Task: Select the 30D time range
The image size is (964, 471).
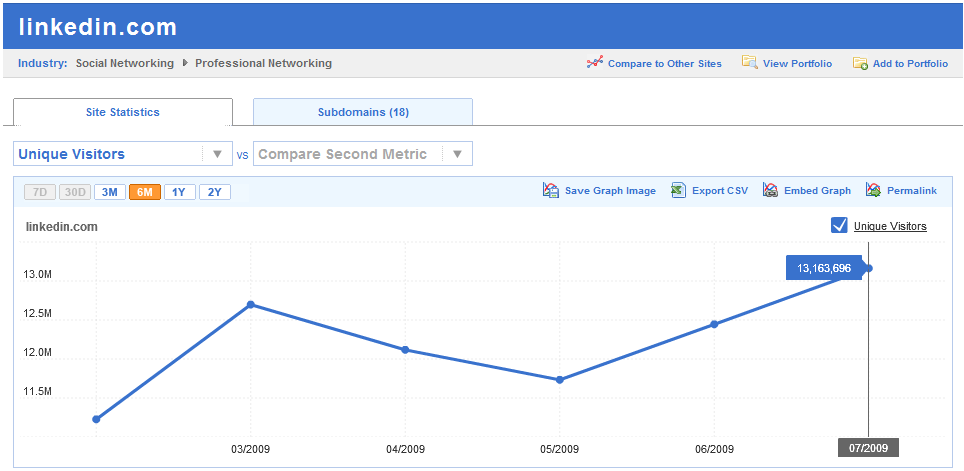Action: pos(75,192)
